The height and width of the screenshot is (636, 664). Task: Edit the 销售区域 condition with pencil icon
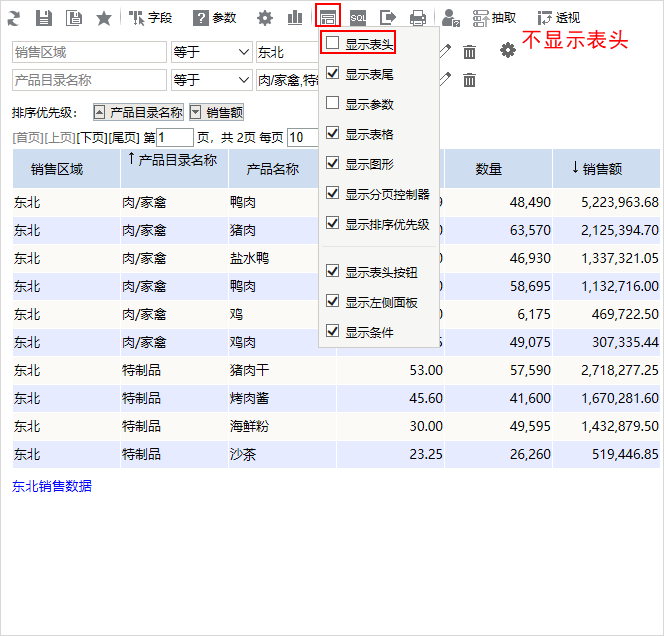point(445,52)
